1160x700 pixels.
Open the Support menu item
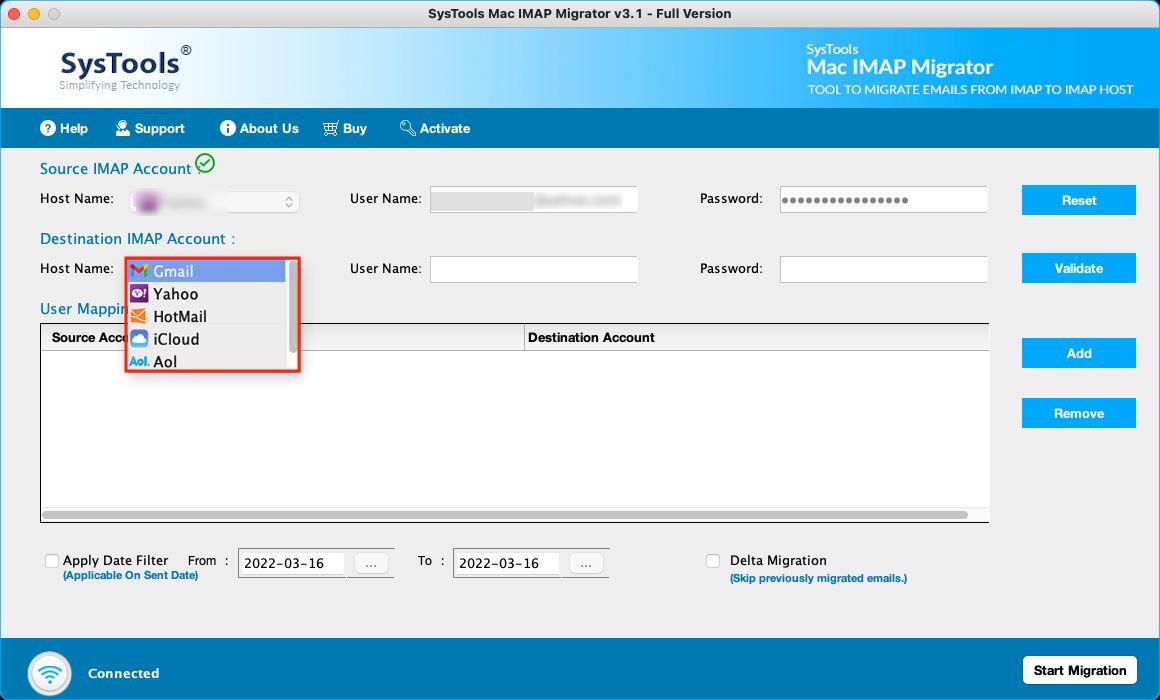click(x=150, y=128)
